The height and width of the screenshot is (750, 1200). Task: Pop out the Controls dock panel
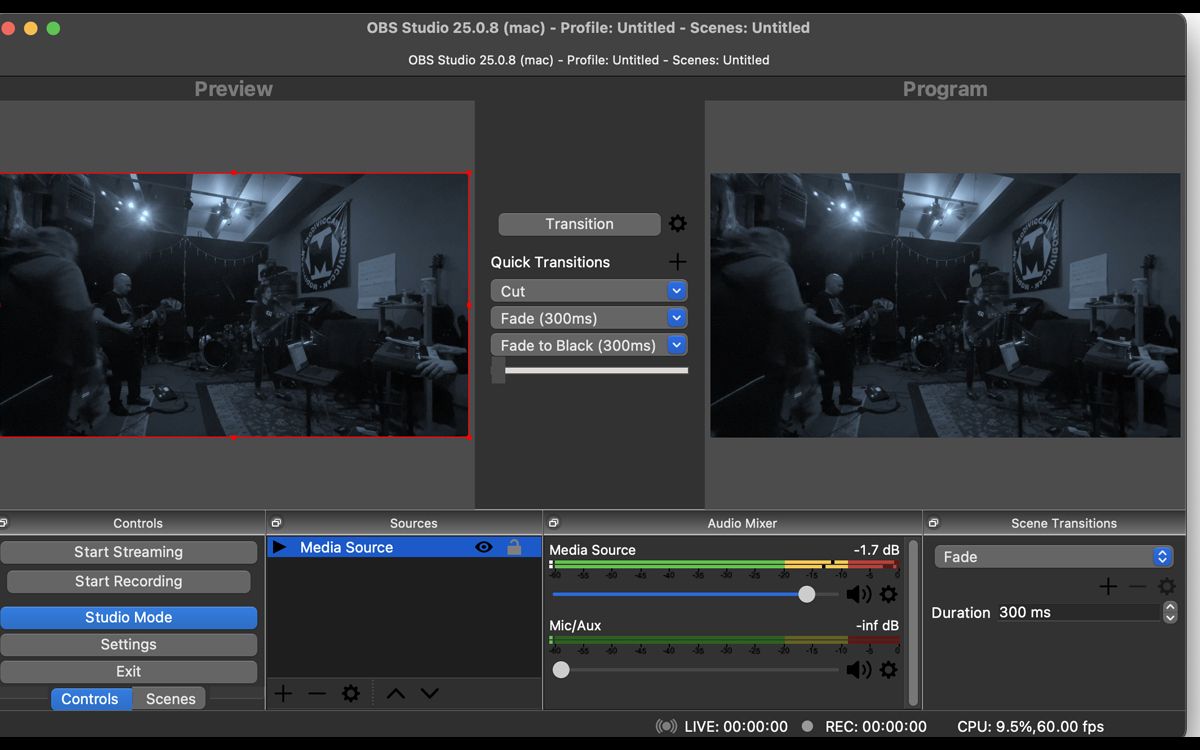click(4, 523)
